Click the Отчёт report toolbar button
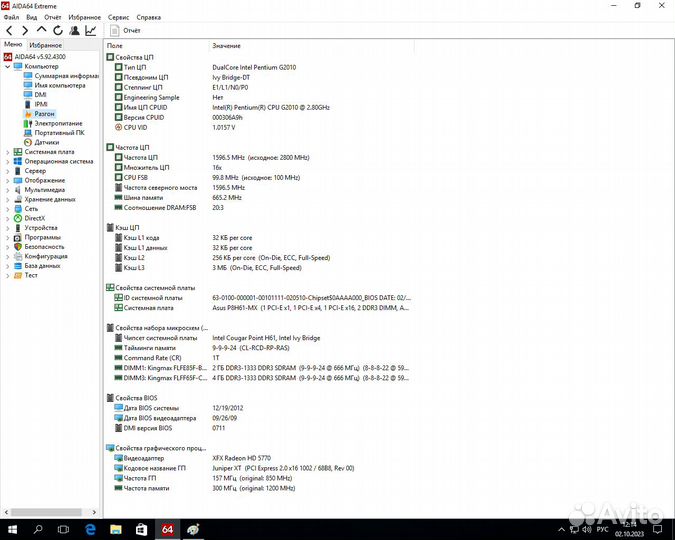 pos(125,31)
